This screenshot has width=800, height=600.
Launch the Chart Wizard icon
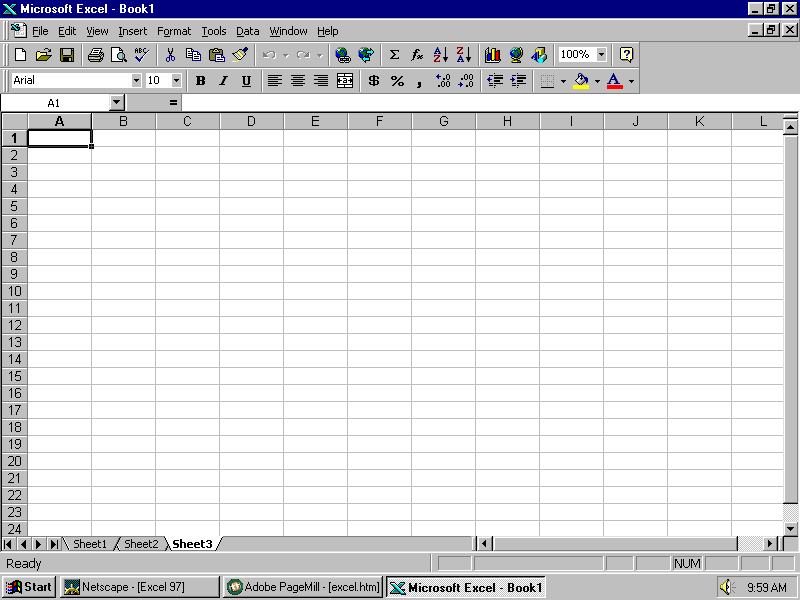tap(492, 55)
